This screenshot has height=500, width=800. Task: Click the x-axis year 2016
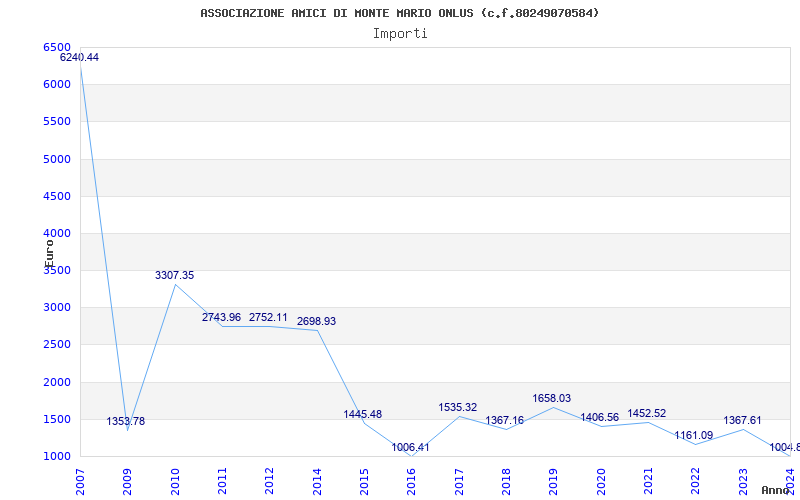412,482
